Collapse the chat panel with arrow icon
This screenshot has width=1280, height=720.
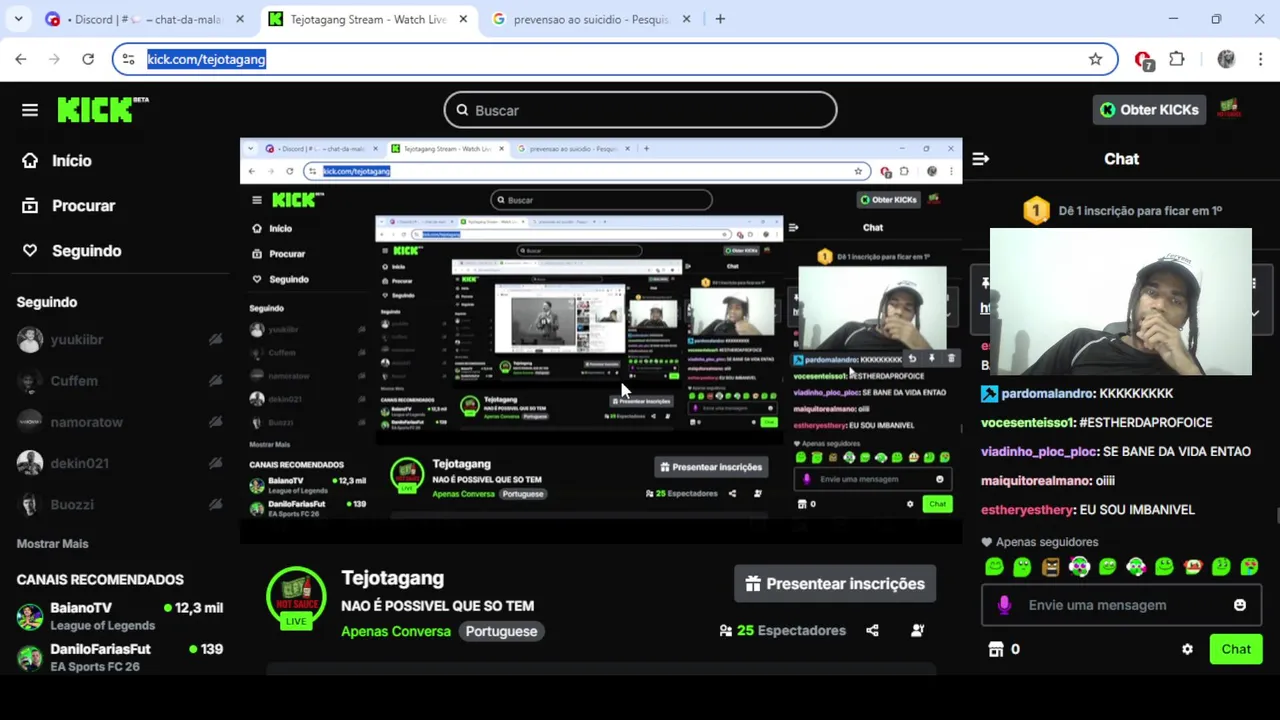pyautogui.click(x=981, y=159)
